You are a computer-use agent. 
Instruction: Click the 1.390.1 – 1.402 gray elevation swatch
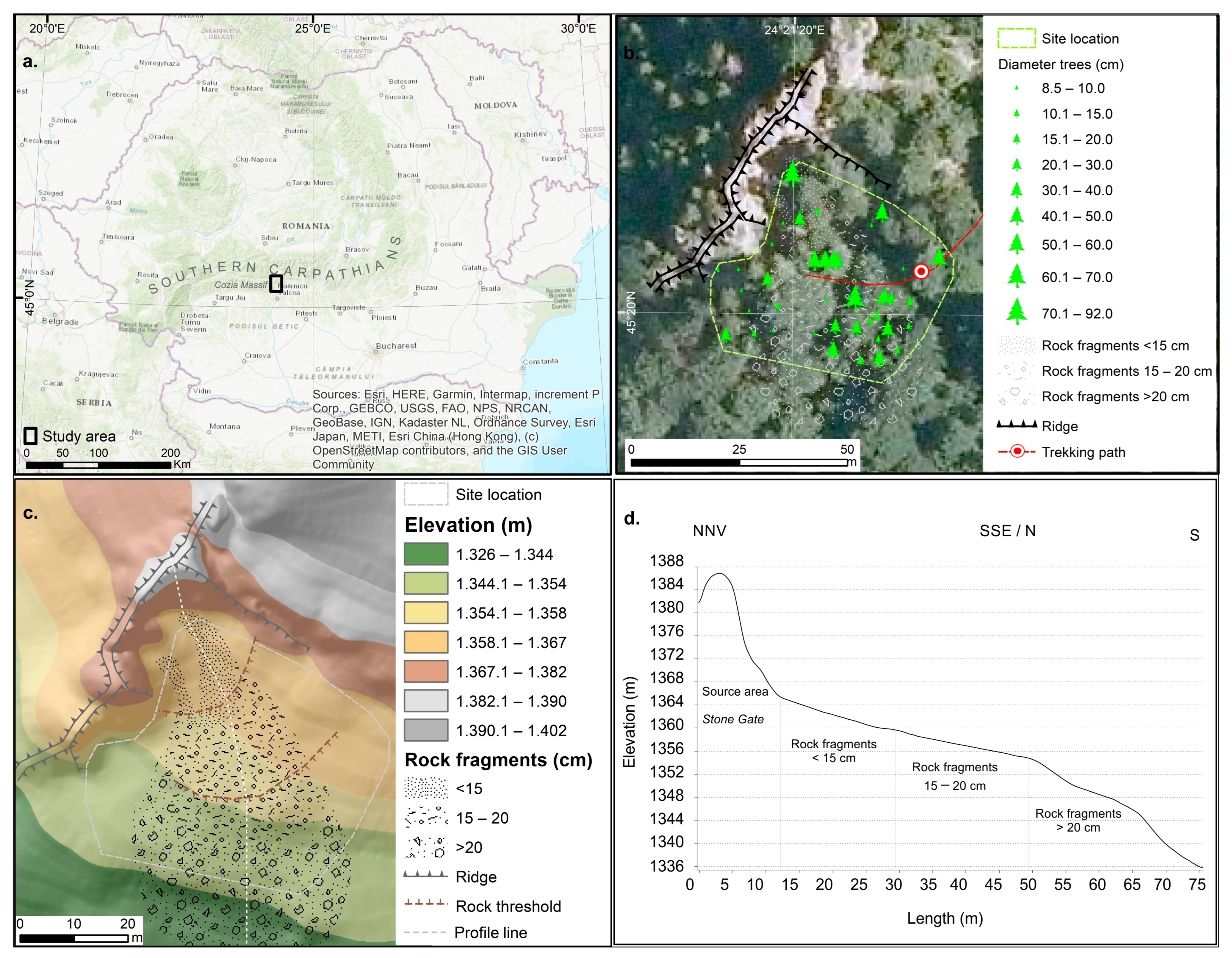[426, 730]
